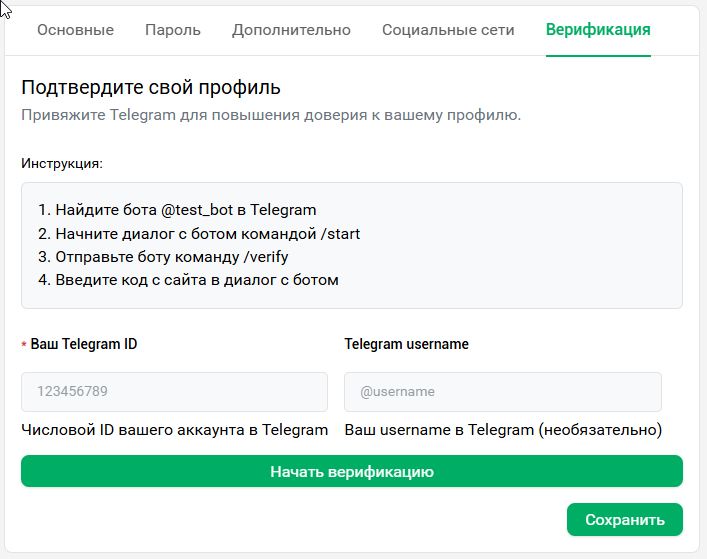
Task: Click instruction step about entering site code
Action: coord(188,280)
